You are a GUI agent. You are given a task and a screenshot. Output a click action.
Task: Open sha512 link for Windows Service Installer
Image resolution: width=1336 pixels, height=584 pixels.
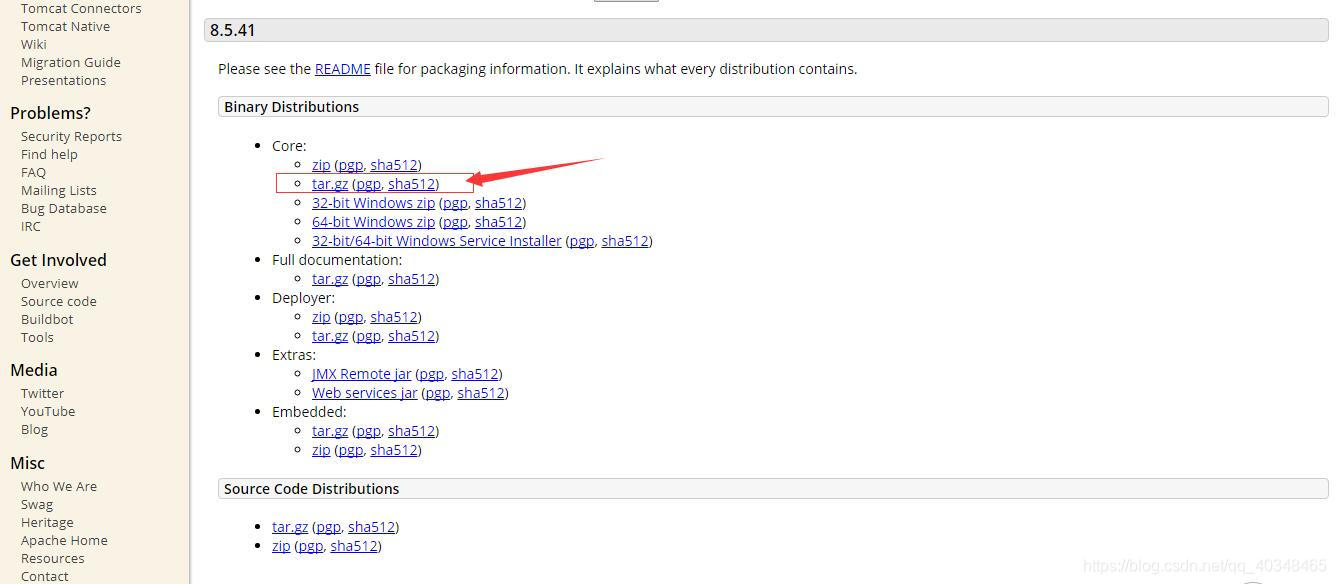pos(625,241)
